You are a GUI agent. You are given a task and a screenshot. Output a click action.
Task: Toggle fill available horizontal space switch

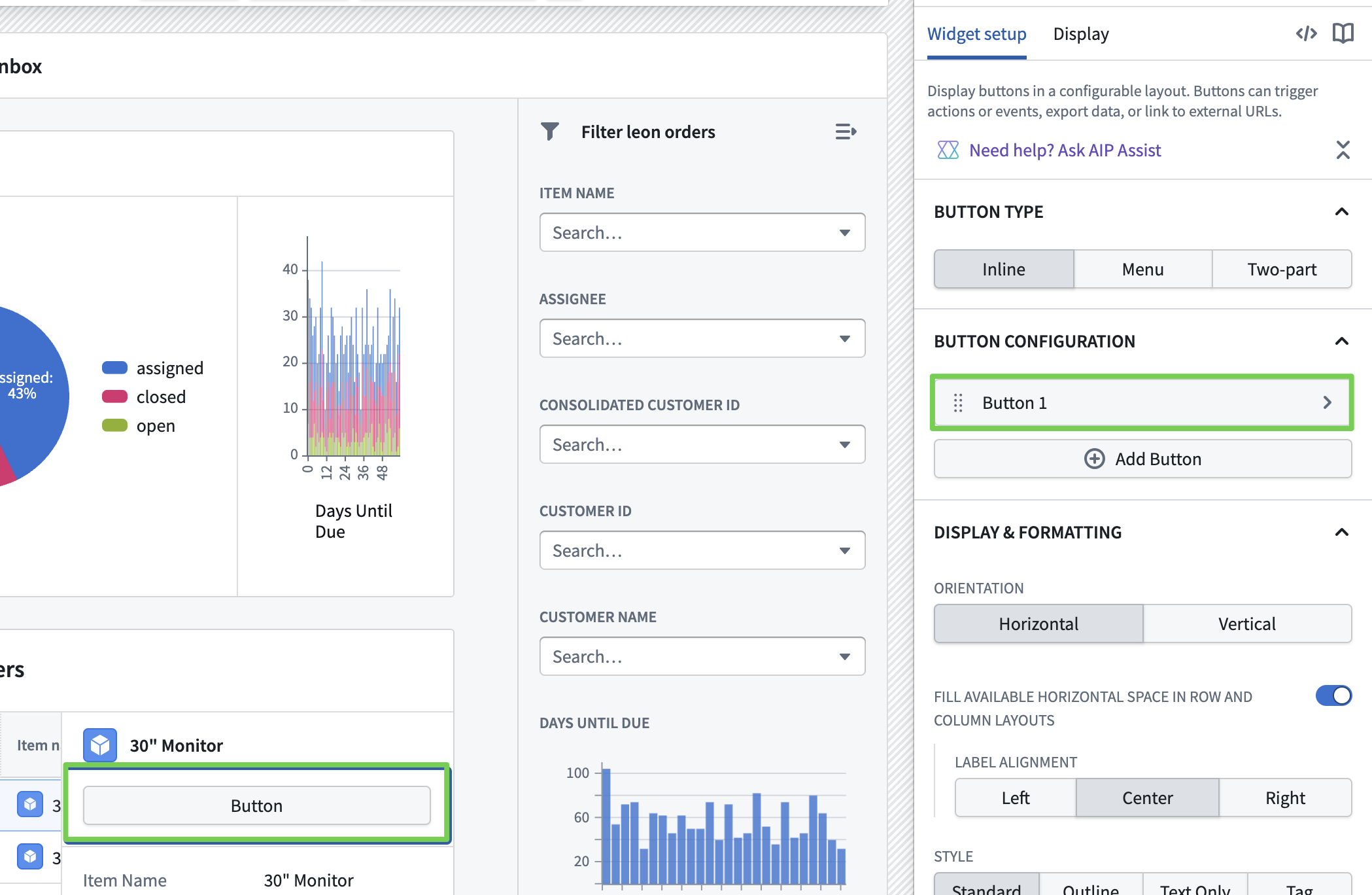(x=1333, y=695)
